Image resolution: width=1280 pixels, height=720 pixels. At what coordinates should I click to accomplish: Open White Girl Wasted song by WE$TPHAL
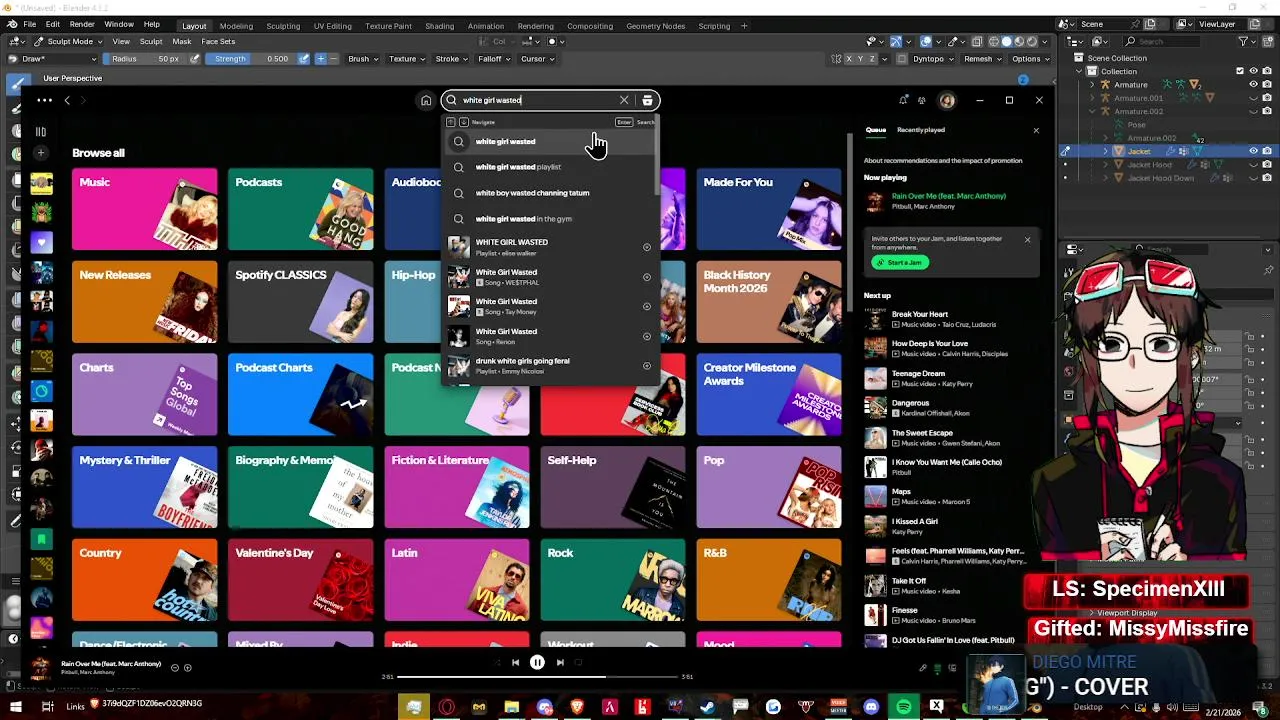click(548, 277)
